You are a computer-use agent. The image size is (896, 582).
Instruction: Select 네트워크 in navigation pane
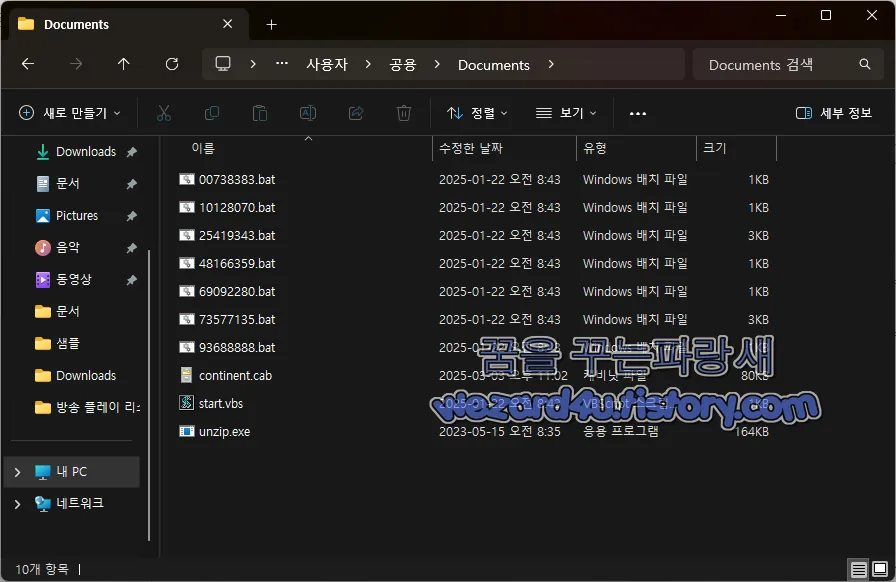(71, 504)
